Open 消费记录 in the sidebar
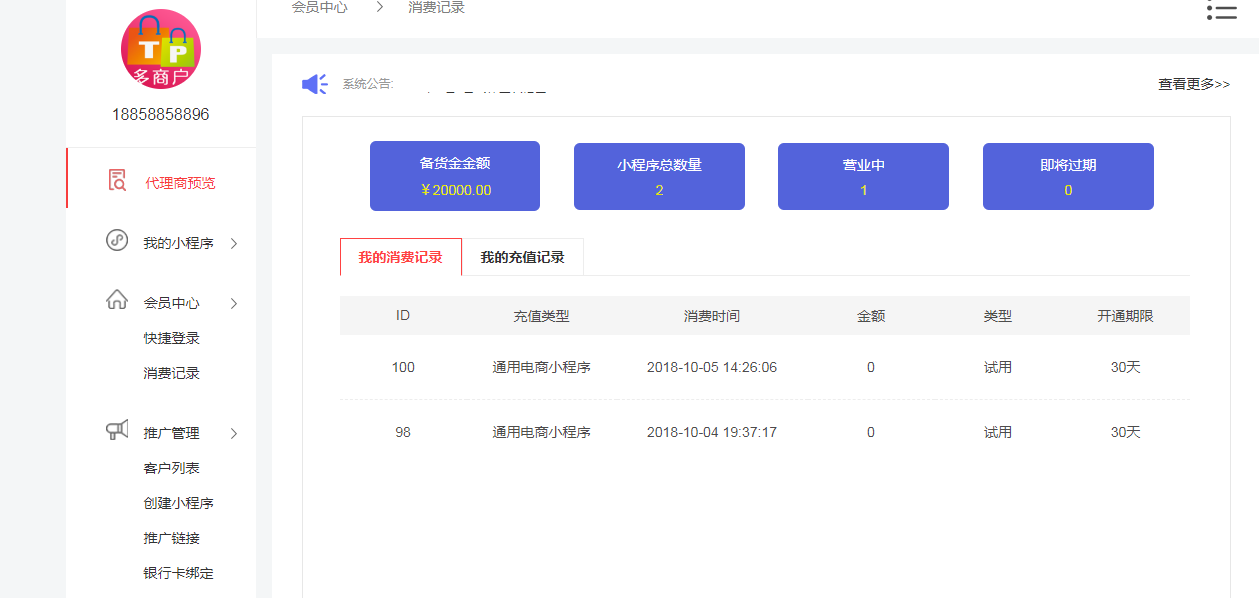The width and height of the screenshot is (1259, 598). pyautogui.click(x=171, y=373)
